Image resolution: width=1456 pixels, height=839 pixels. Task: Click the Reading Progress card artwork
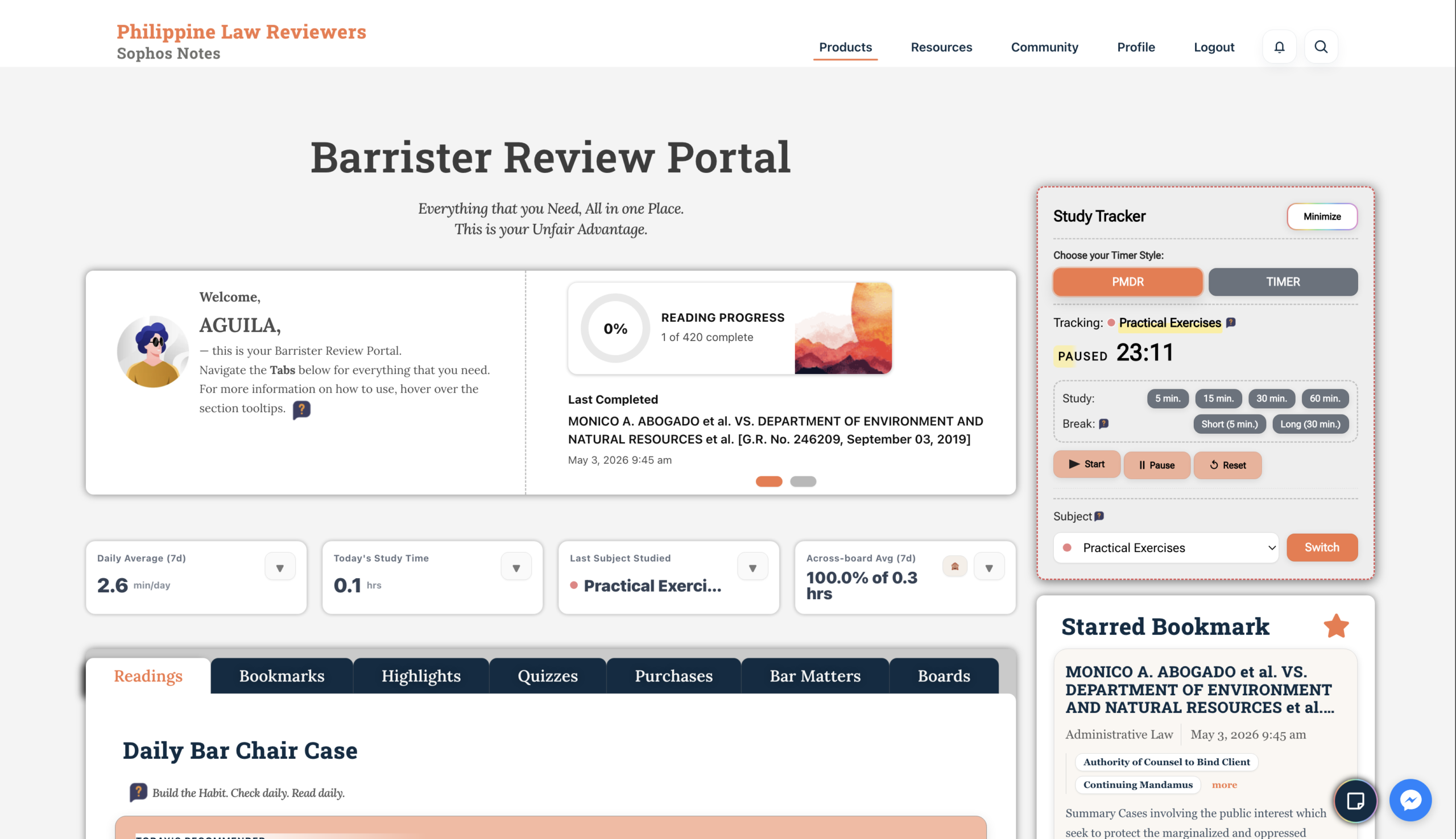[843, 329]
